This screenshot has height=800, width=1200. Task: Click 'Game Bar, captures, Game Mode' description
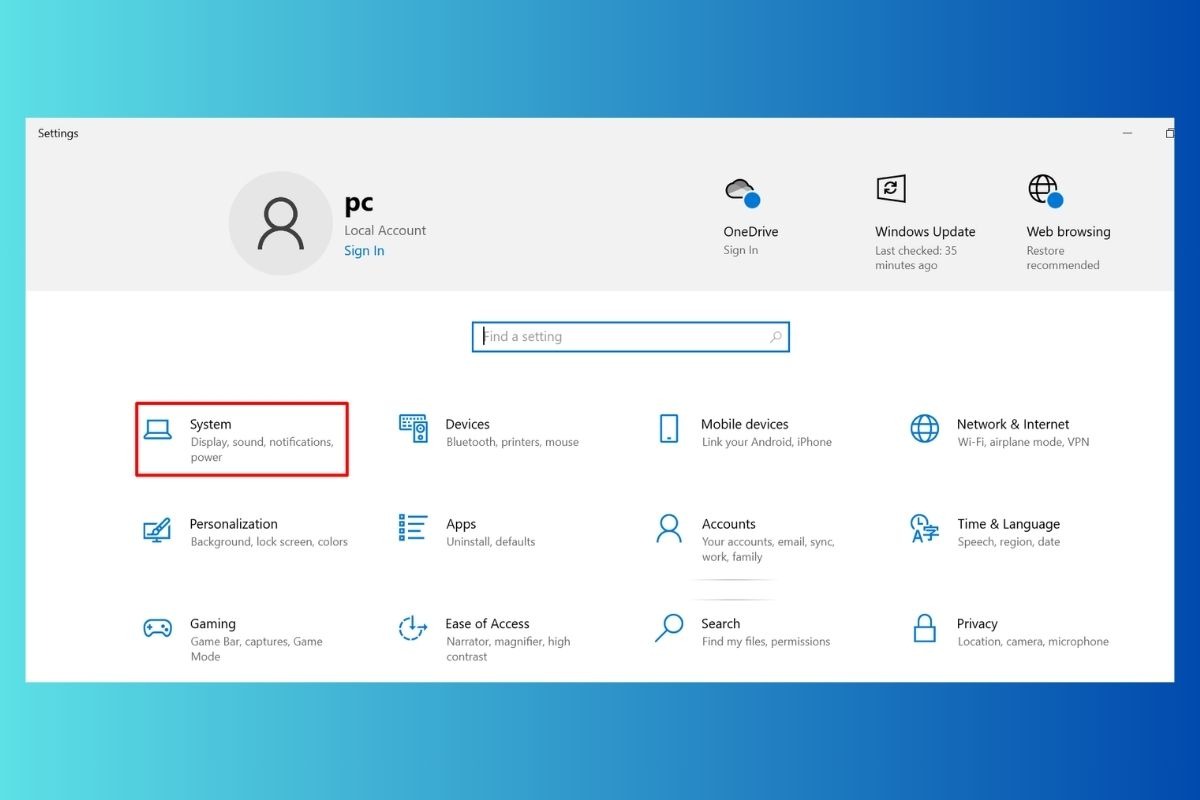(256, 649)
